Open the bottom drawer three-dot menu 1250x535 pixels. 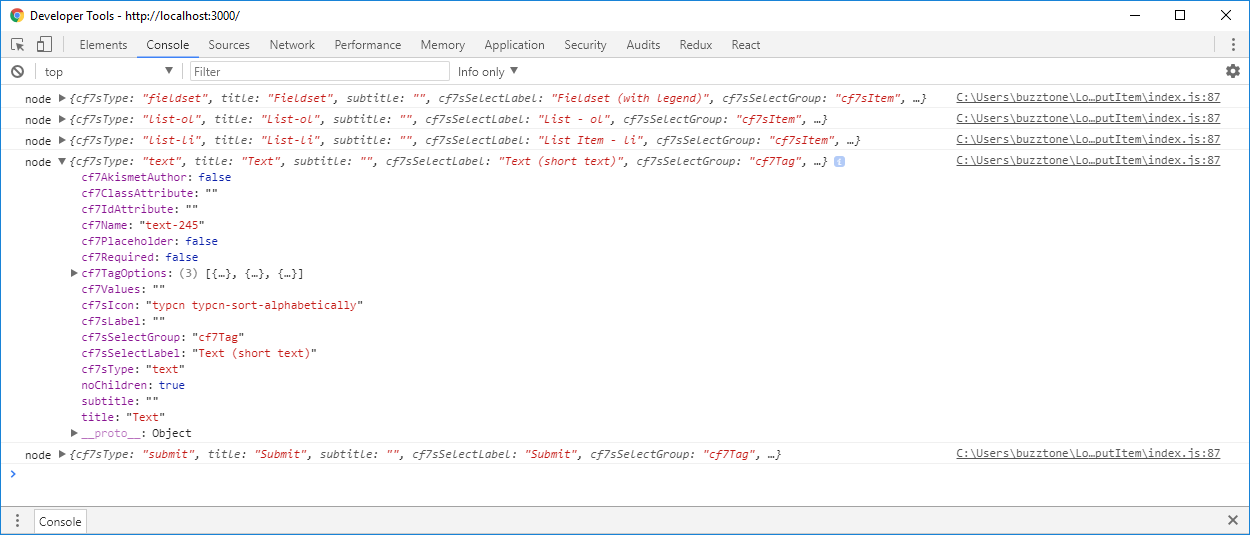pyautogui.click(x=17, y=521)
